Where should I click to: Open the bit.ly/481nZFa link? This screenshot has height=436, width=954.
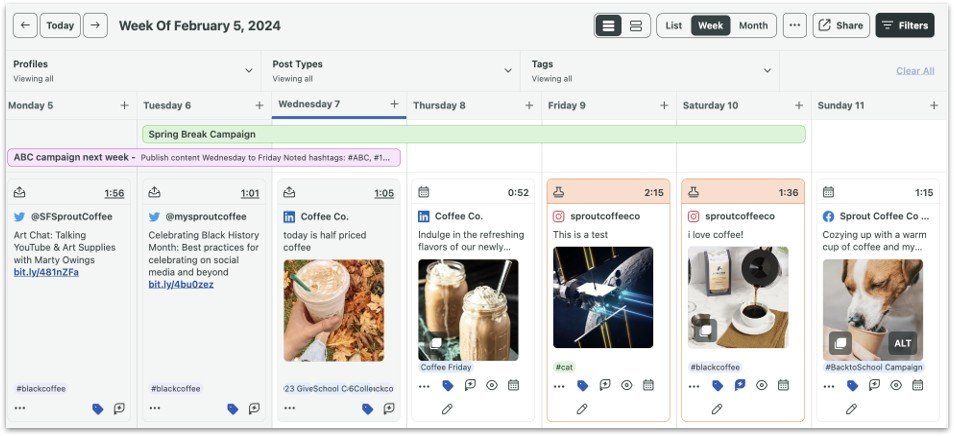(x=46, y=272)
